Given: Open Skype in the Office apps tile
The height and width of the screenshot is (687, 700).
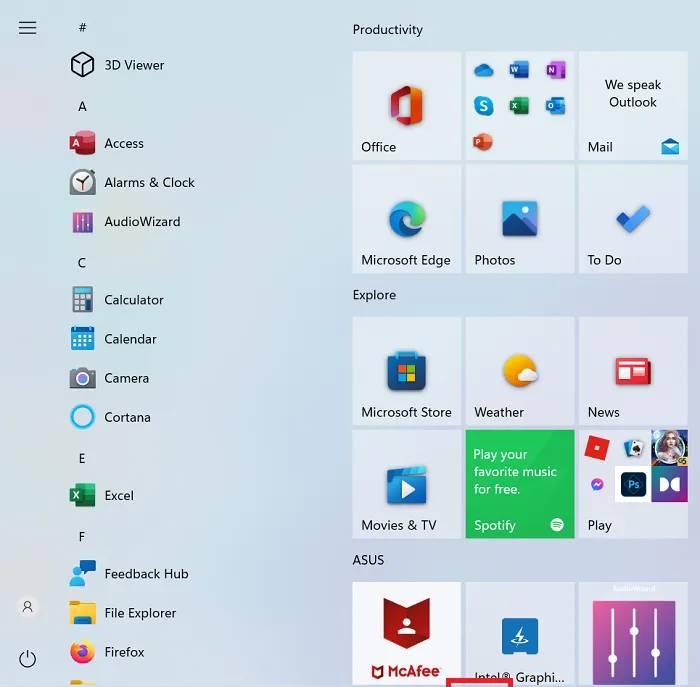Looking at the screenshot, I should [x=483, y=106].
